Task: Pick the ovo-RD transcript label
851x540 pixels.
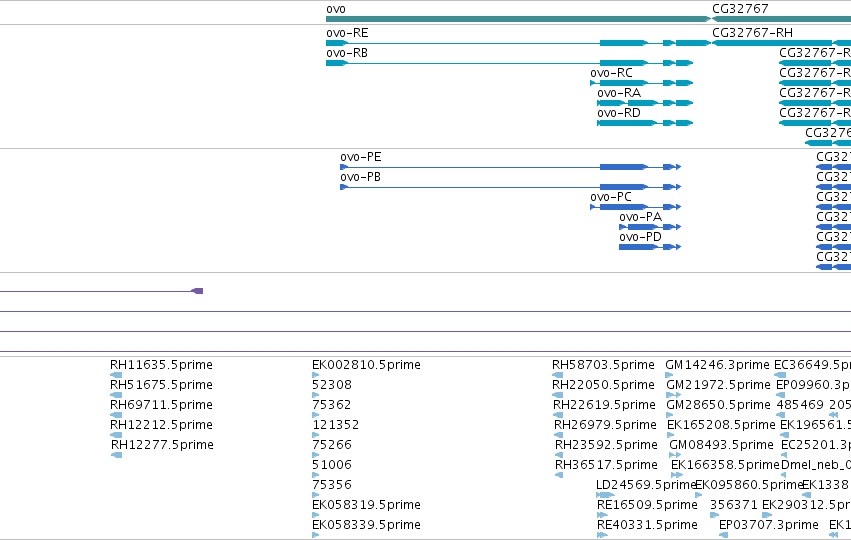Action: pos(619,113)
